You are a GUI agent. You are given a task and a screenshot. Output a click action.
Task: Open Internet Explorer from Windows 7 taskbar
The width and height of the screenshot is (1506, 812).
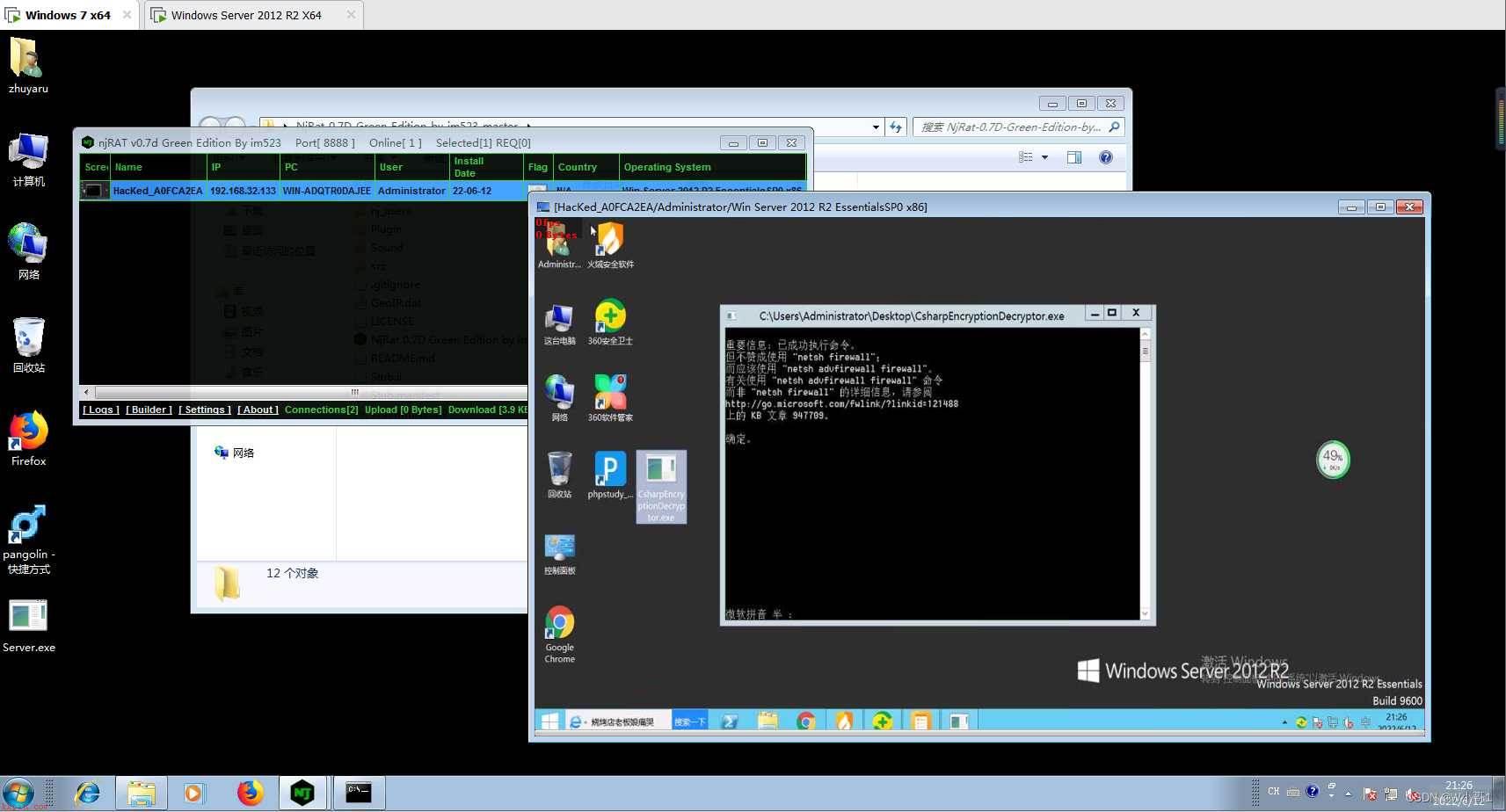click(87, 793)
